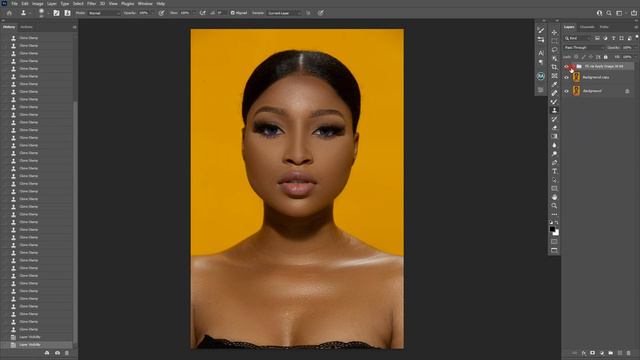Switch to the Actions tab
This screenshot has height=360, width=640.
27,27
